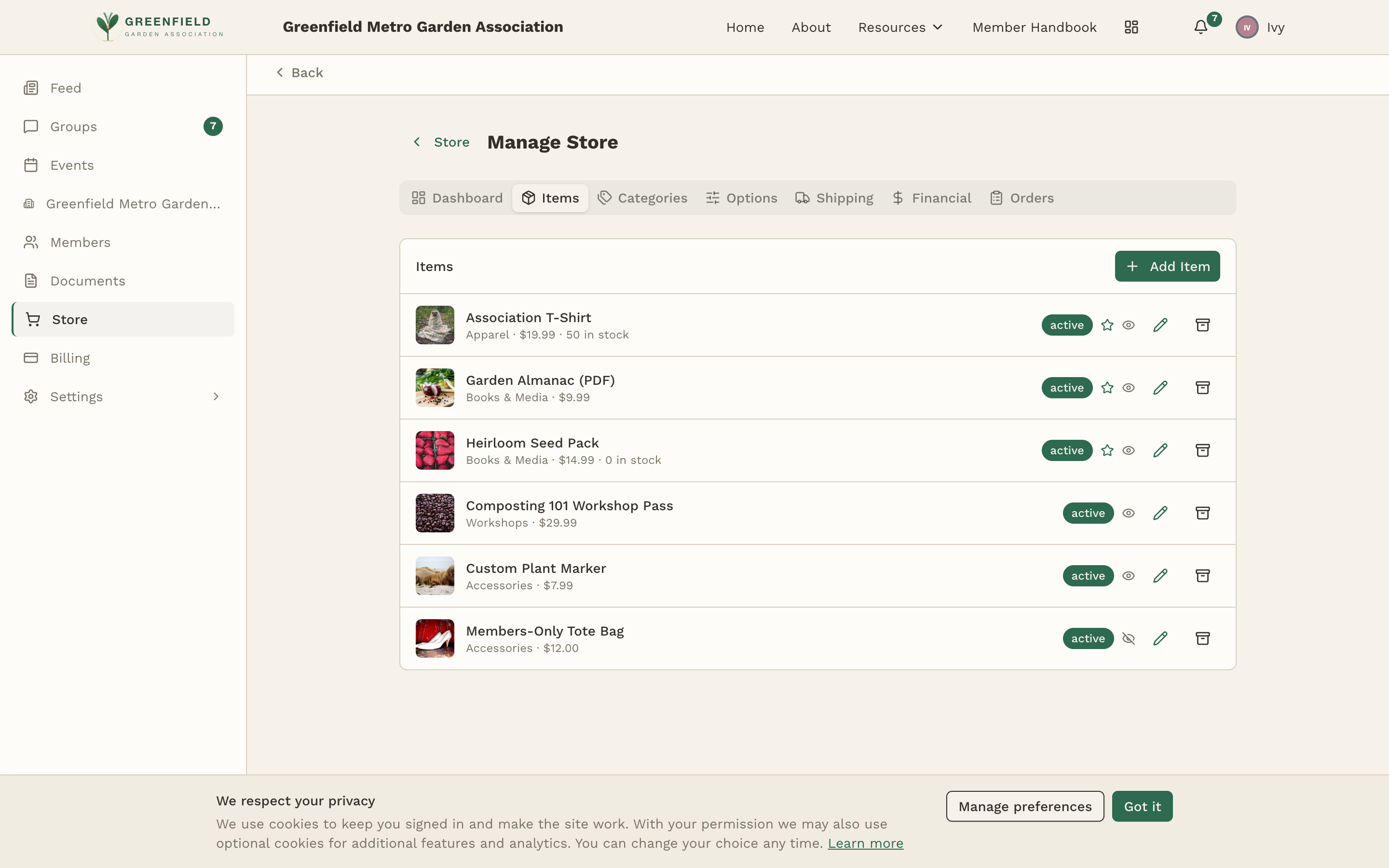Image resolution: width=1389 pixels, height=868 pixels.
Task: Archive the Custom Plant Marker item
Action: (1202, 575)
